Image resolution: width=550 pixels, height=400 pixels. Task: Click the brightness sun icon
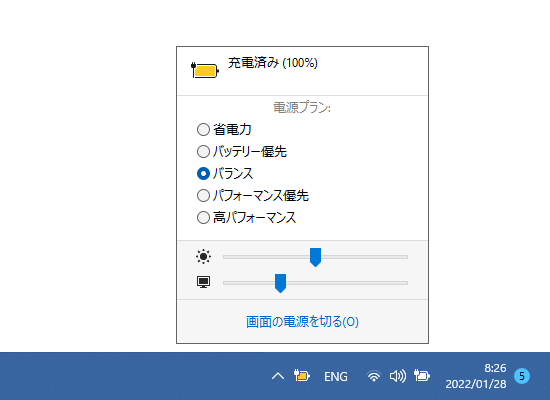[203, 256]
